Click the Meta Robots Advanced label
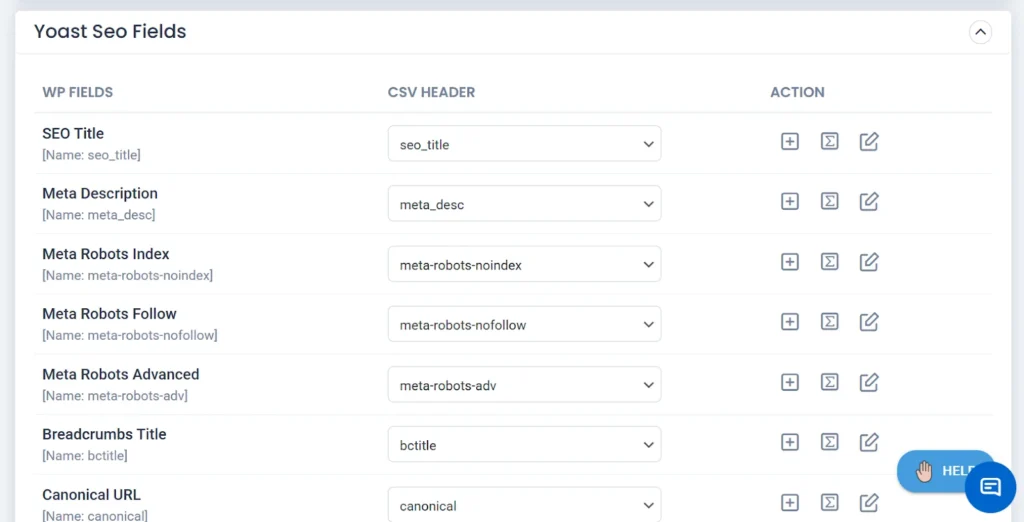The image size is (1024, 522). [x=121, y=374]
